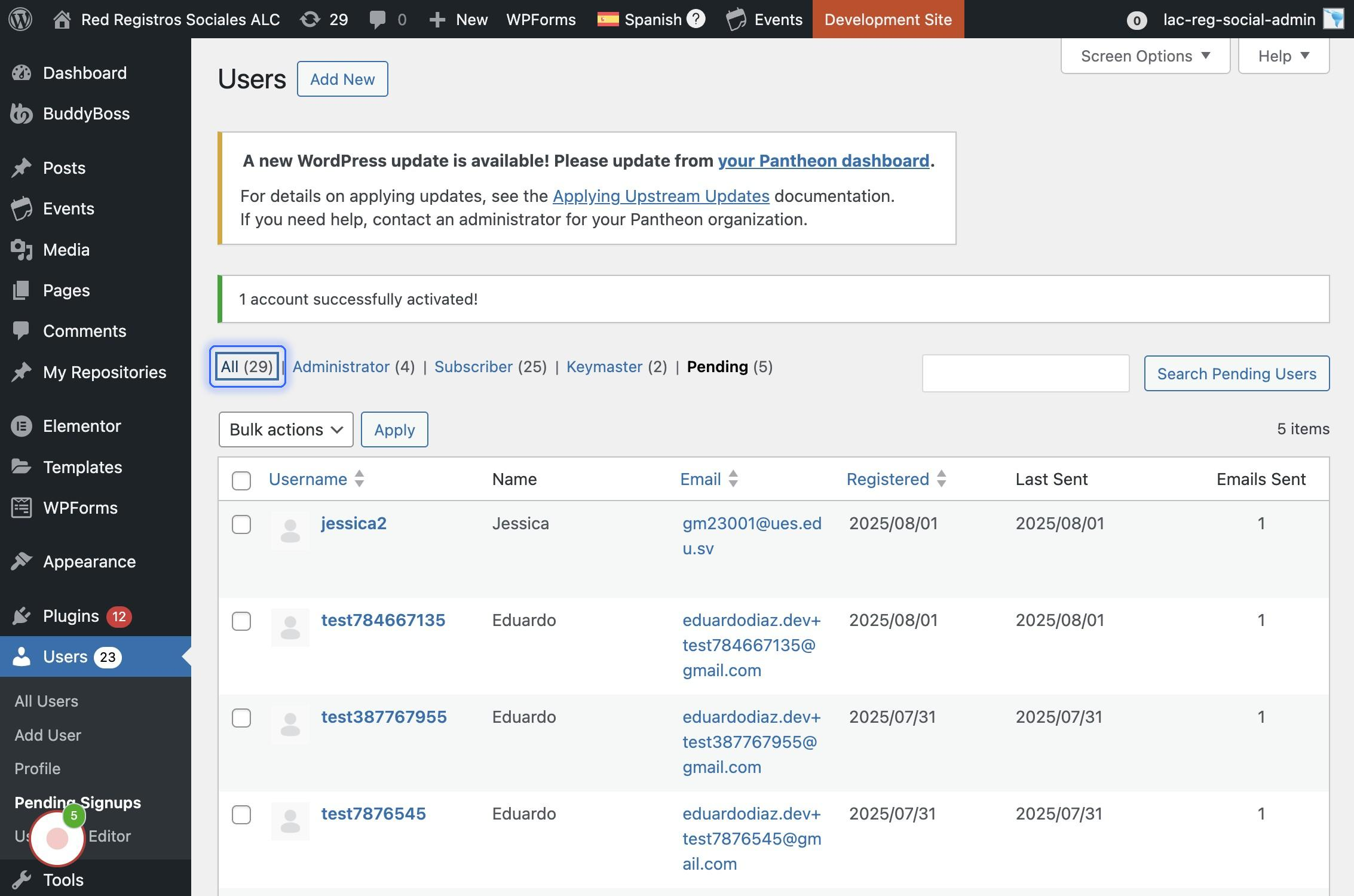Open the Pantheon dashboard link
1354x896 pixels.
coord(823,161)
